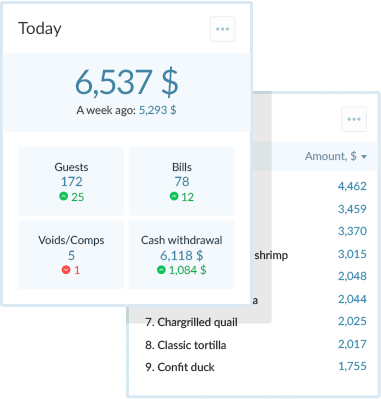Viewport: 381px width, 399px height.
Task: Click the top amount 4,462
Action: pos(352,186)
